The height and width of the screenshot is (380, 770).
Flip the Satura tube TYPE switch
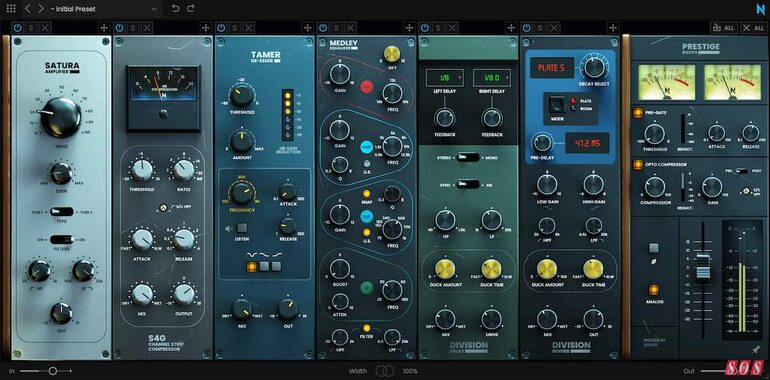[62, 212]
